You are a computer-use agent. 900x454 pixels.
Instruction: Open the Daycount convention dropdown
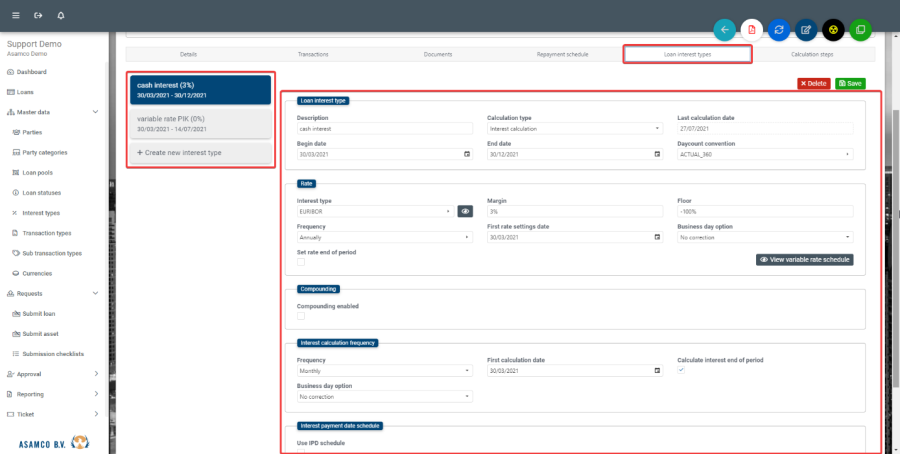click(x=764, y=155)
